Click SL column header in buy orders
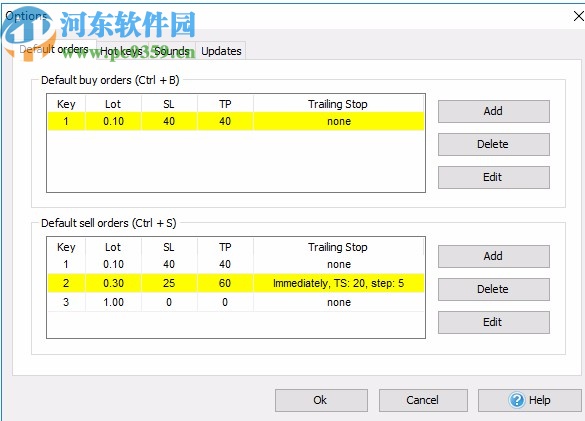 (169, 104)
